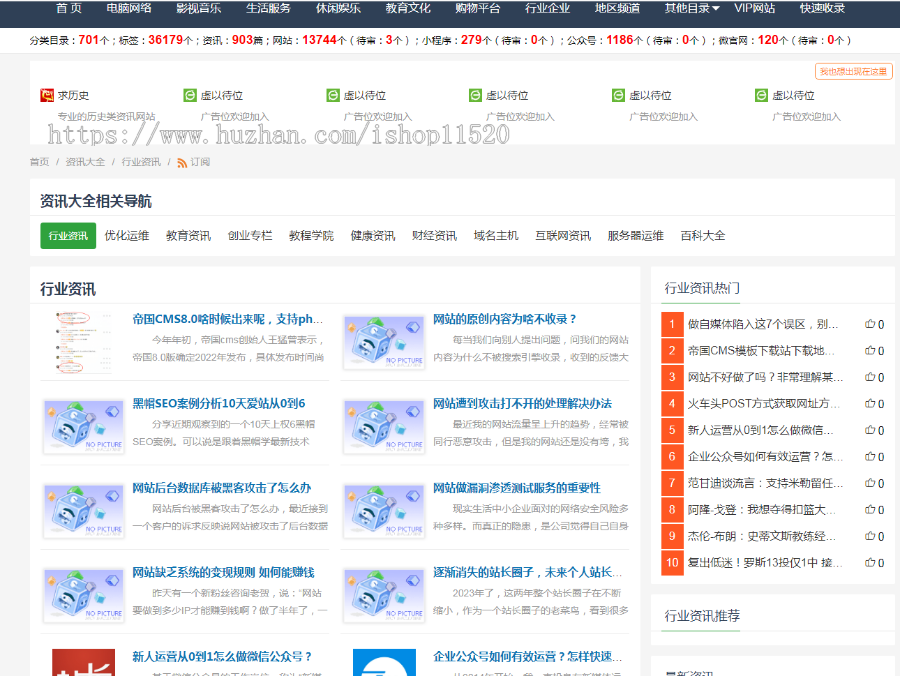Click breadcrumb link 资讯大全
This screenshot has width=900, height=676.
pyautogui.click(x=85, y=162)
